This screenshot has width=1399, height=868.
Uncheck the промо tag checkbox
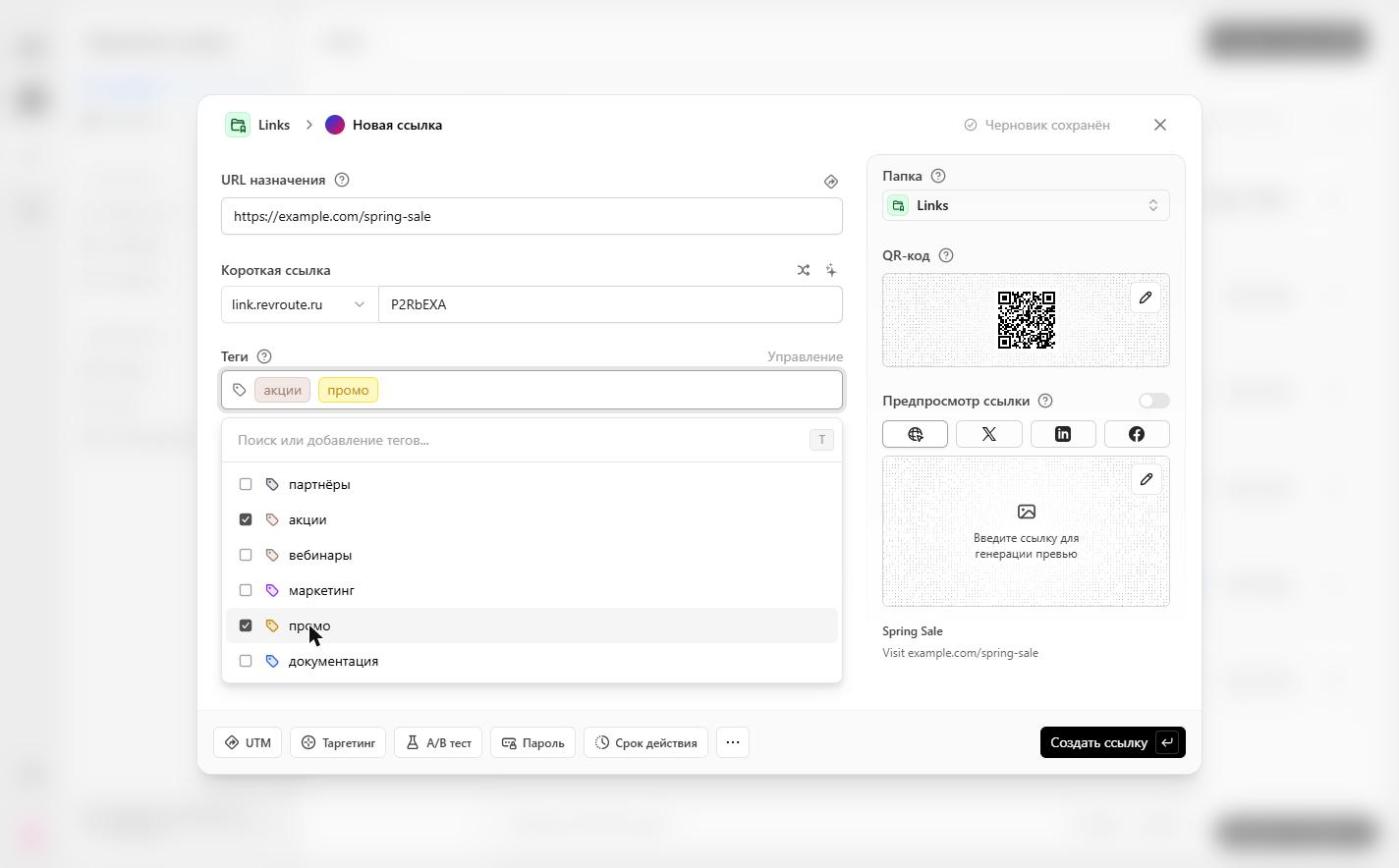245,626
